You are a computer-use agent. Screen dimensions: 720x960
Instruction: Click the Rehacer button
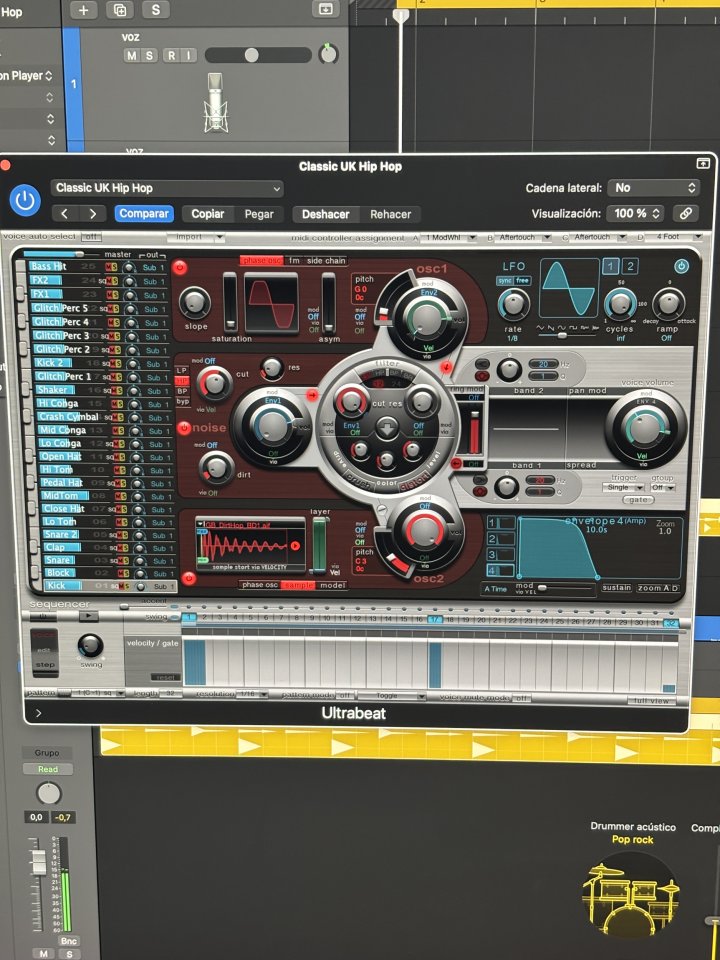click(x=390, y=214)
